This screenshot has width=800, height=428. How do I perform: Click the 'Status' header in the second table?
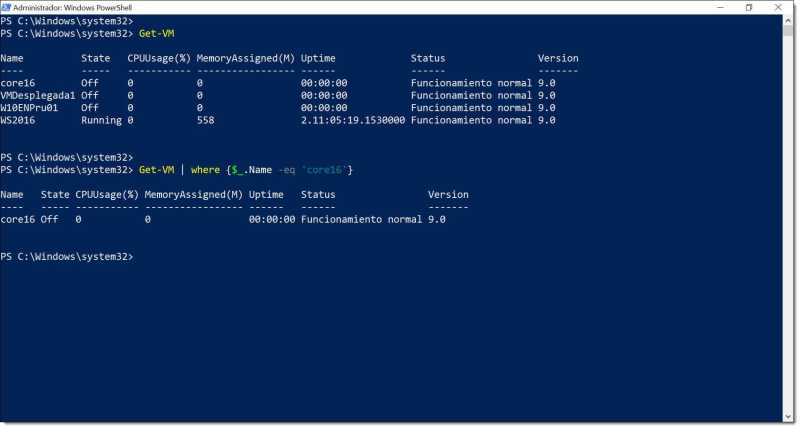[x=318, y=194]
